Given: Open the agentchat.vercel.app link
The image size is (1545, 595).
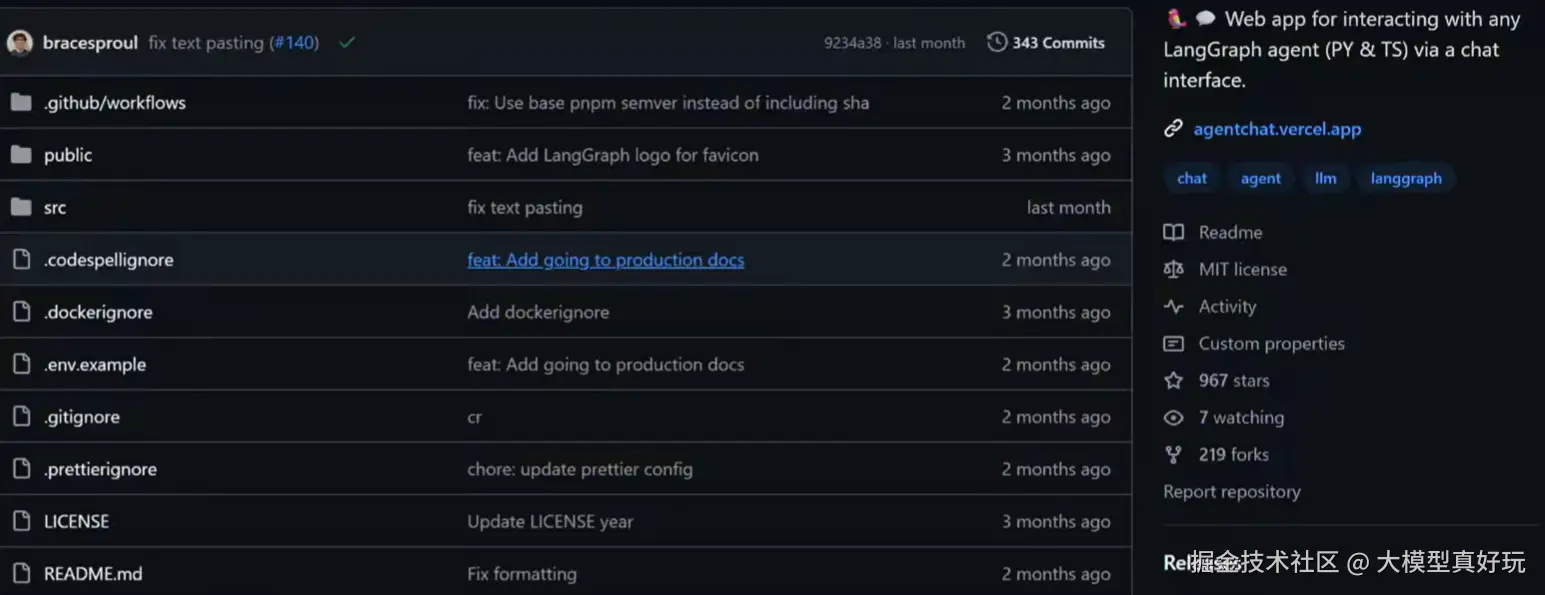Looking at the screenshot, I should (x=1277, y=129).
